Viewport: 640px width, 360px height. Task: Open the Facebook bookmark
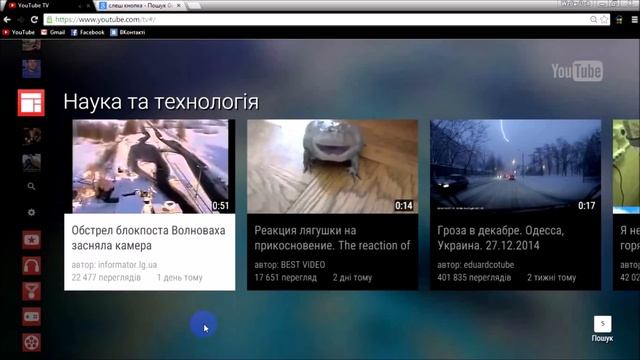click(x=88, y=32)
